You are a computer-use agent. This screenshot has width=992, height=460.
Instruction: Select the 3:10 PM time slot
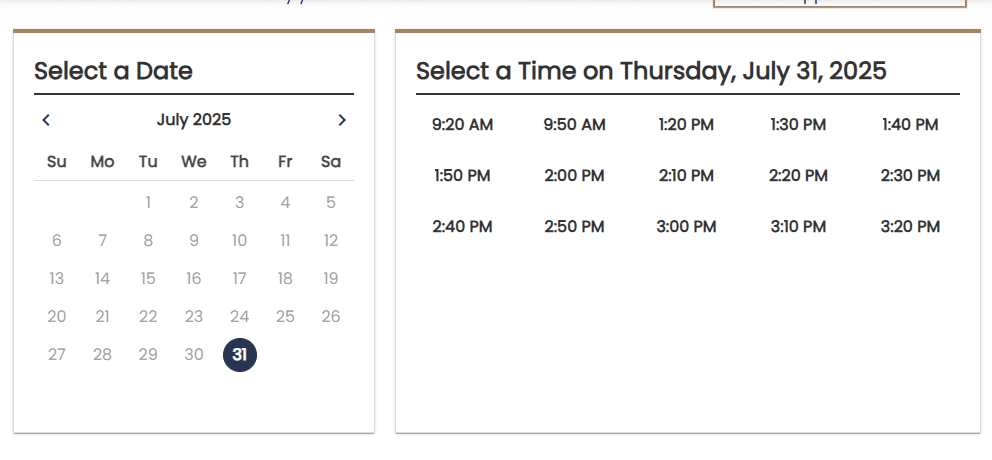tap(798, 227)
